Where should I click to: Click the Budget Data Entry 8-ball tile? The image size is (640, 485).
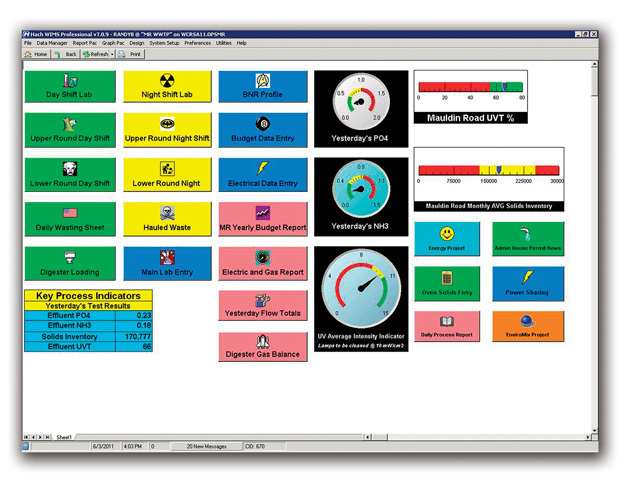click(263, 130)
